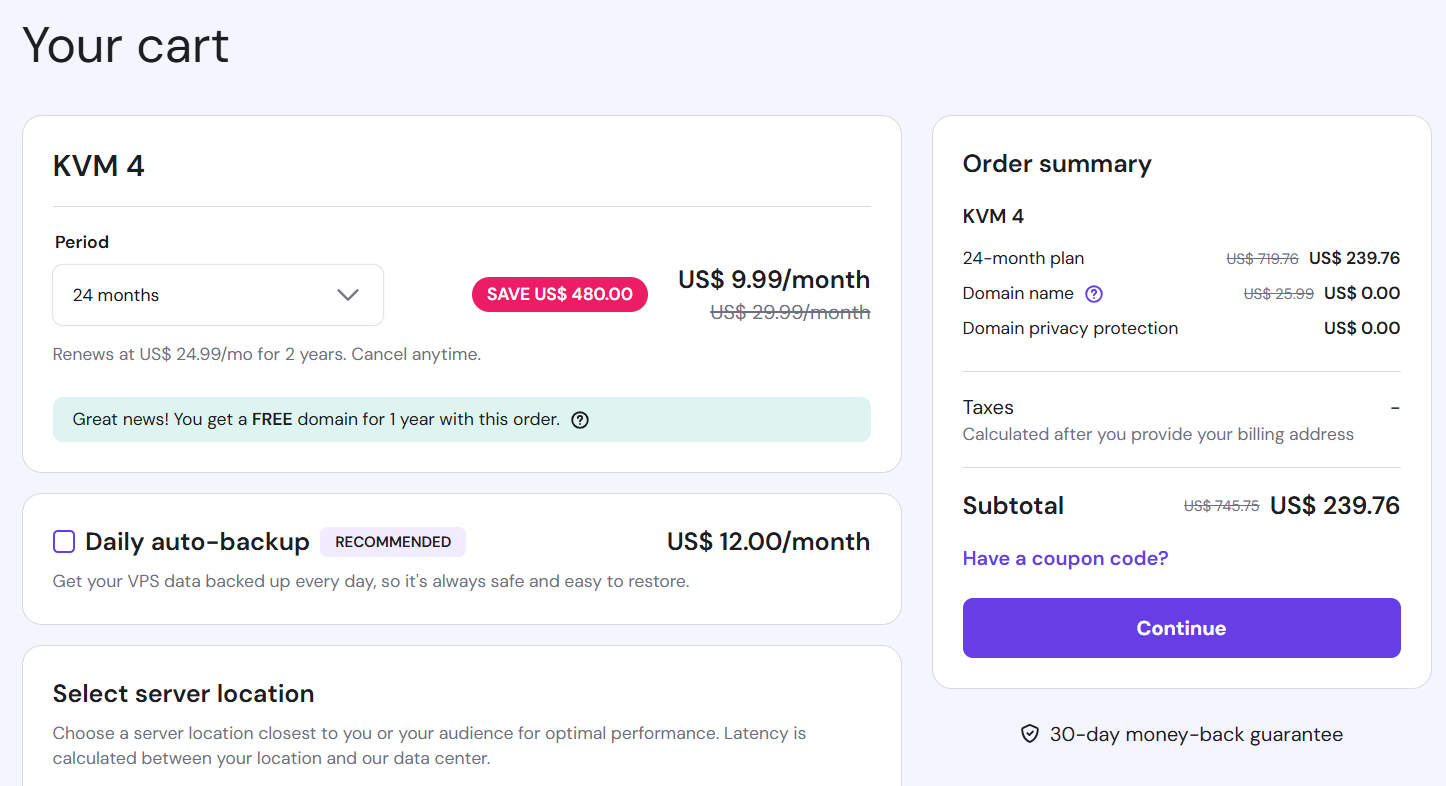Click the Select server location heading
The width and height of the screenshot is (1446, 786).
[x=183, y=694]
